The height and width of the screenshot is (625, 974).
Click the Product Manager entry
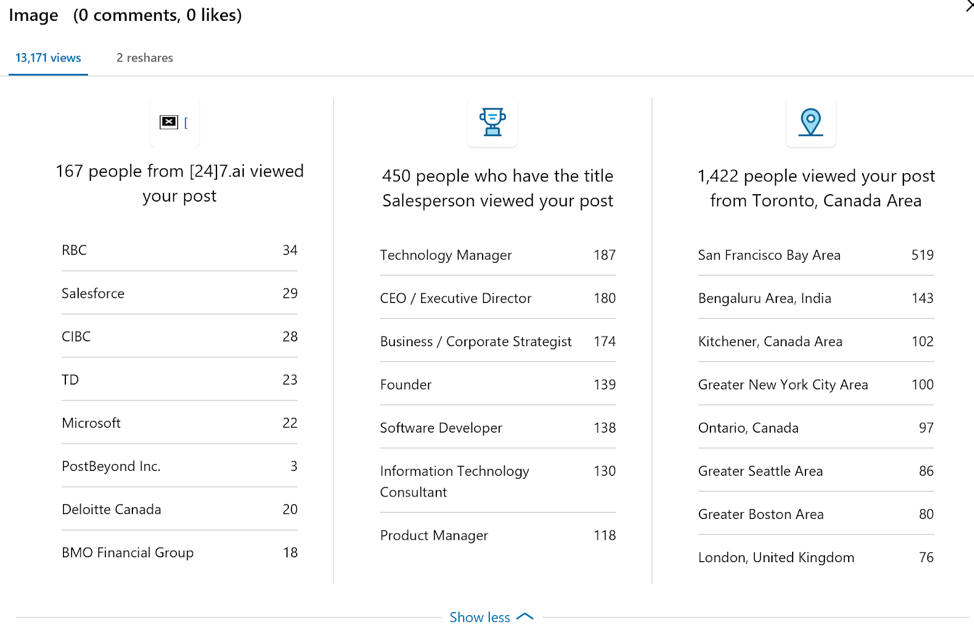point(498,536)
